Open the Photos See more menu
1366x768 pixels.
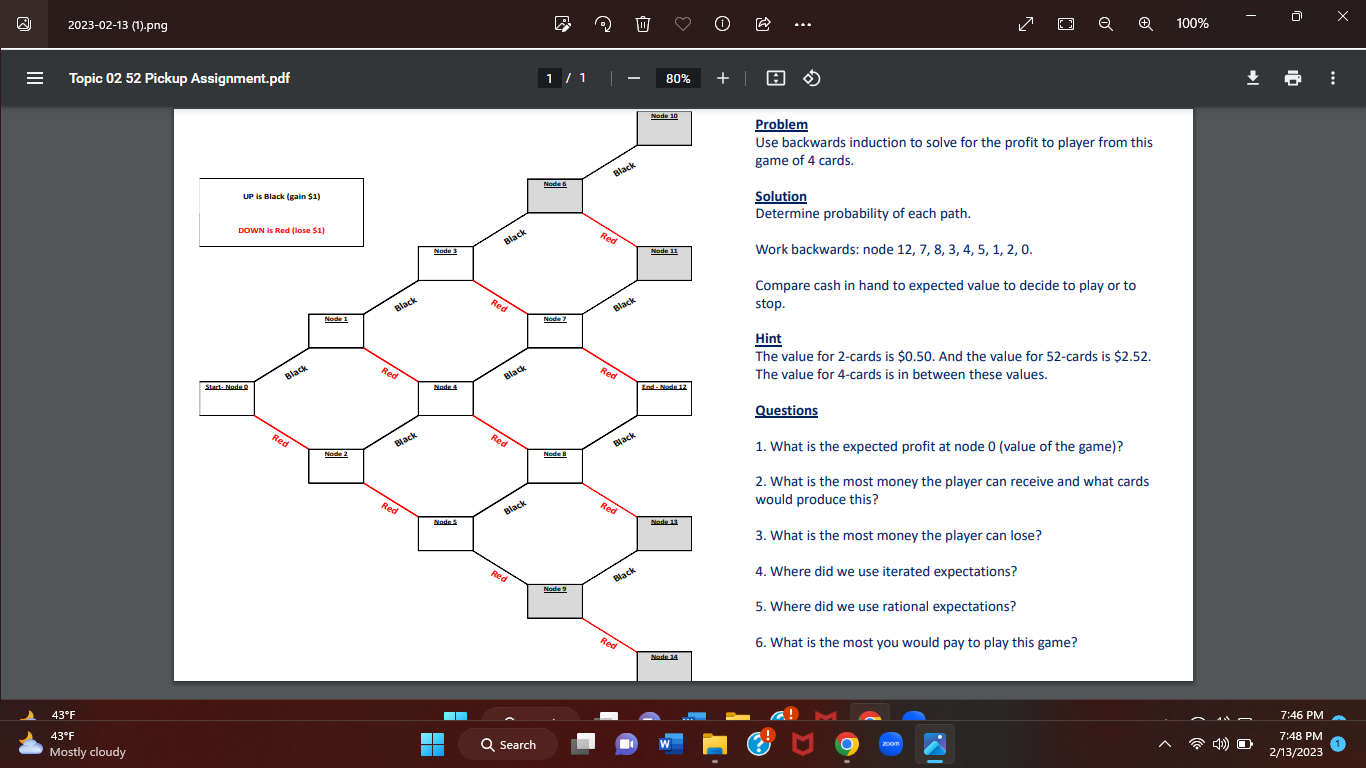802,23
